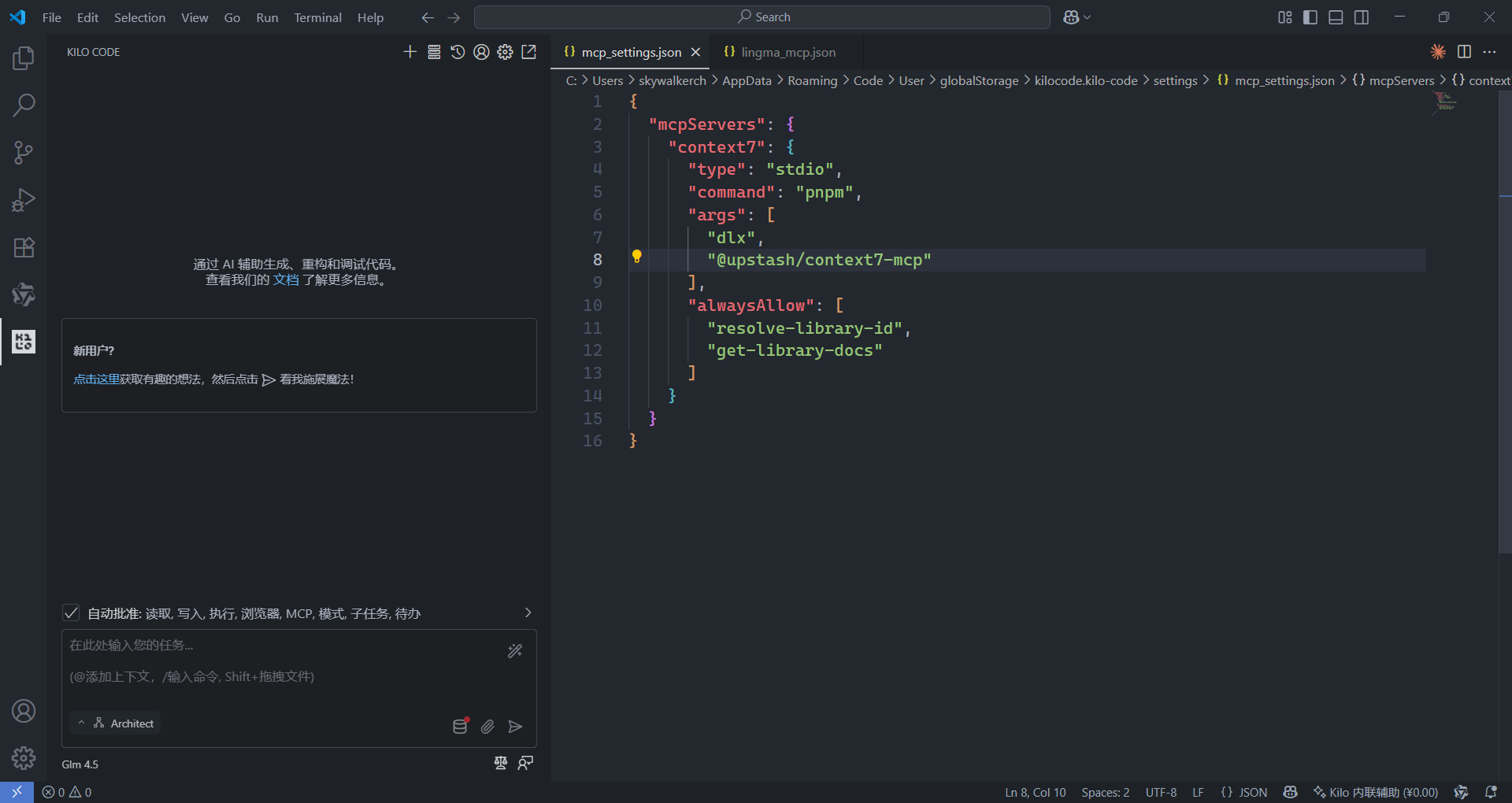Open the Extensions view
The height and width of the screenshot is (803, 1512).
click(24, 247)
